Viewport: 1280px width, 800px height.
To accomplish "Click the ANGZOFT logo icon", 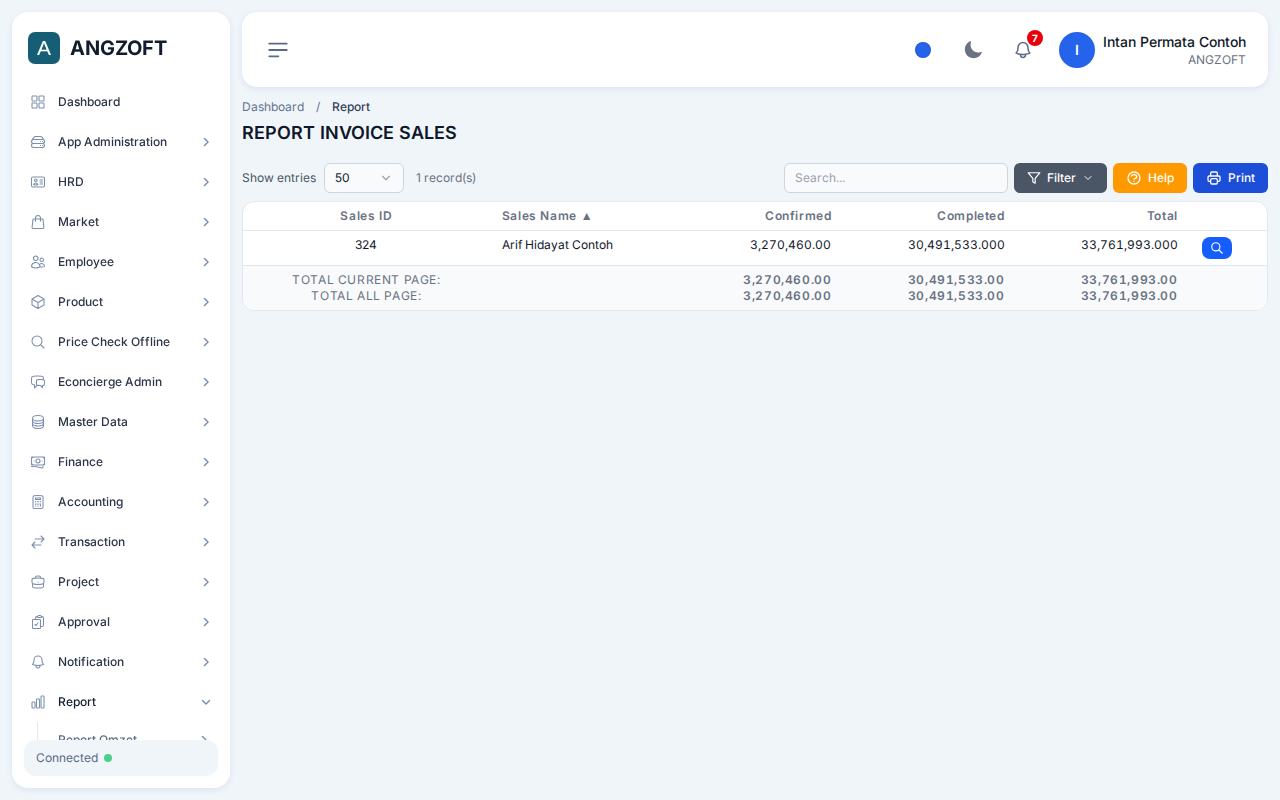I will coord(44,48).
